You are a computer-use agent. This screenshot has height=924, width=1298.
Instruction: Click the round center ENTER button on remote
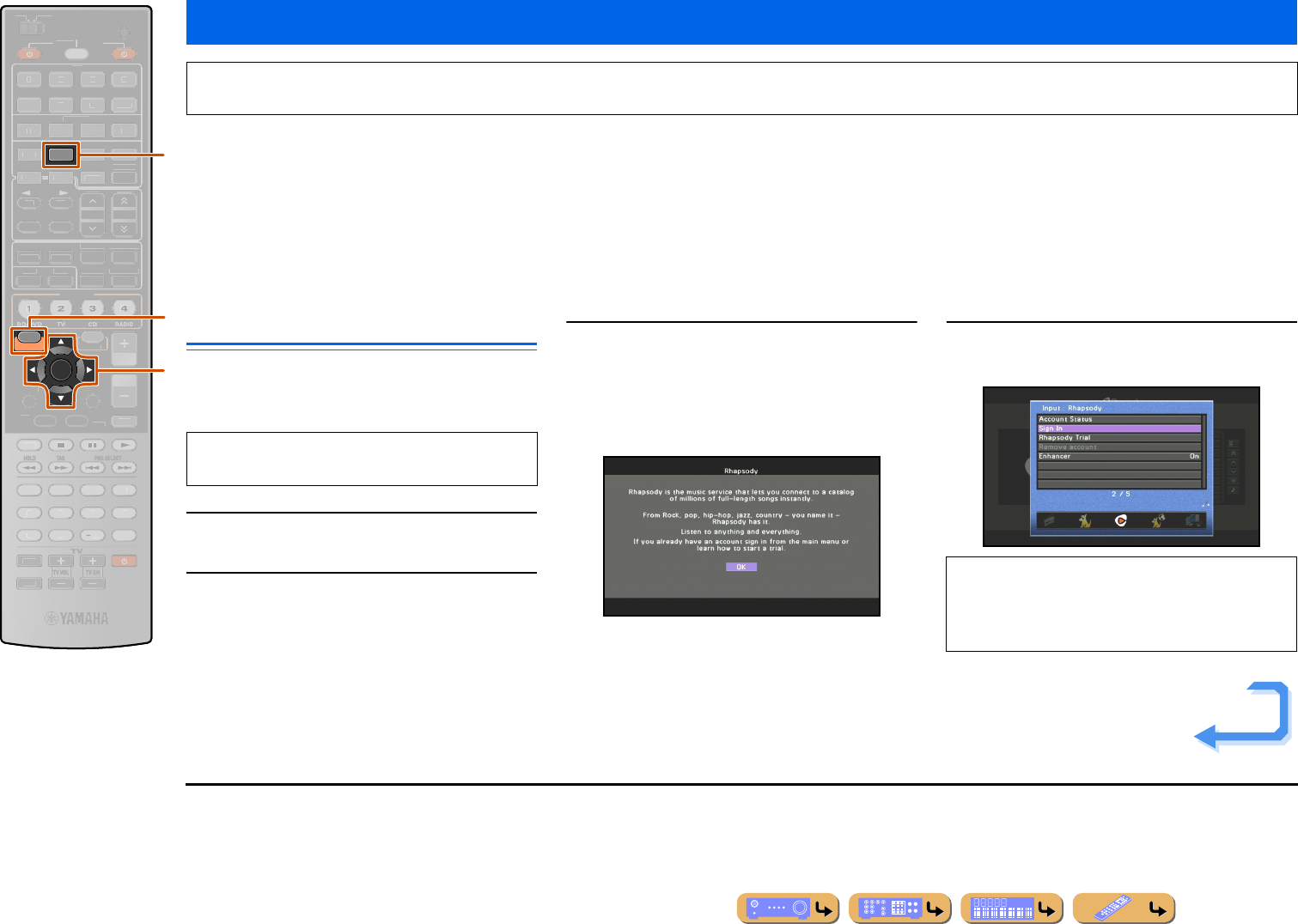(x=60, y=370)
